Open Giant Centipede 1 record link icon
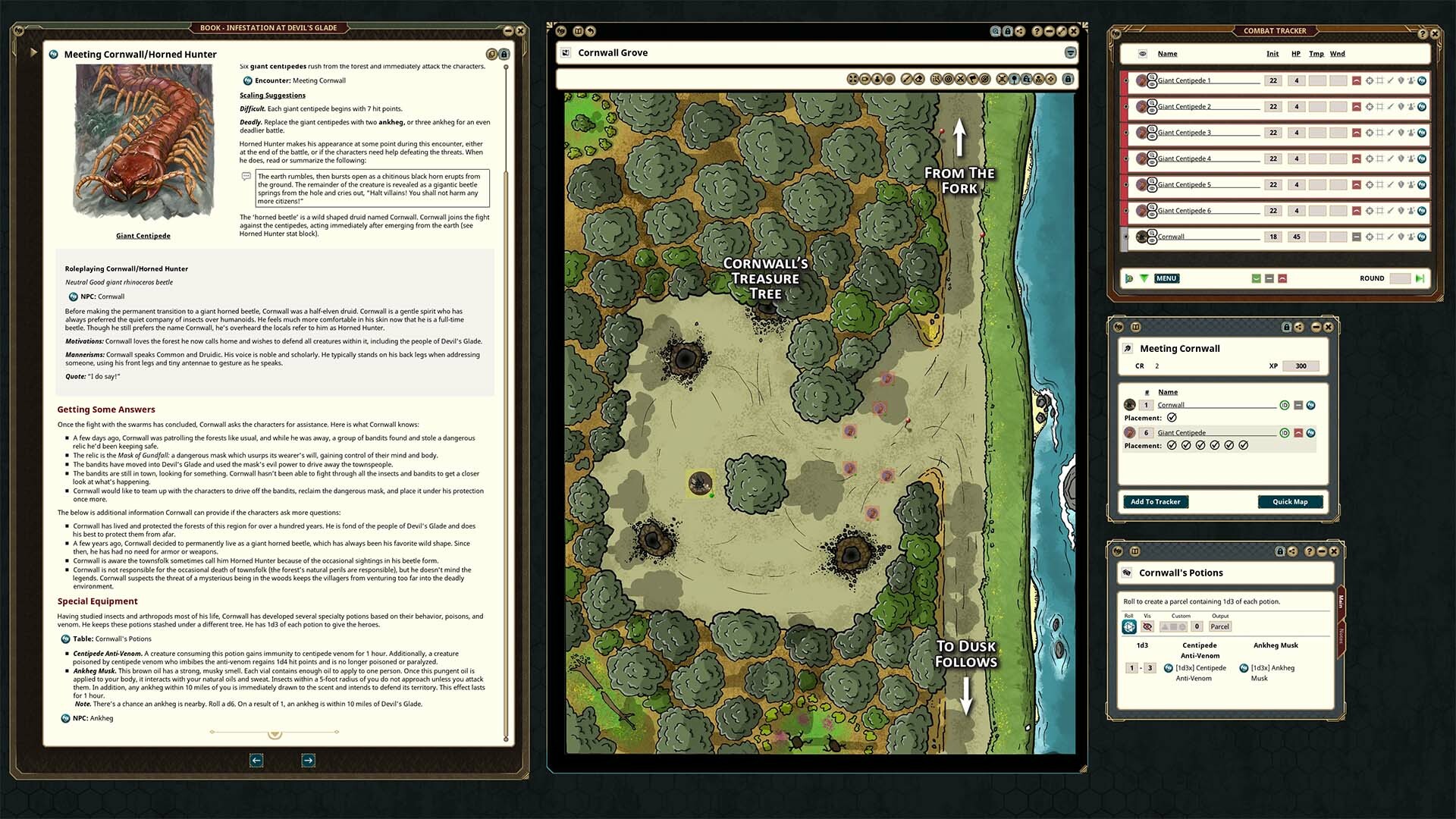The height and width of the screenshot is (819, 1456). point(1421,80)
